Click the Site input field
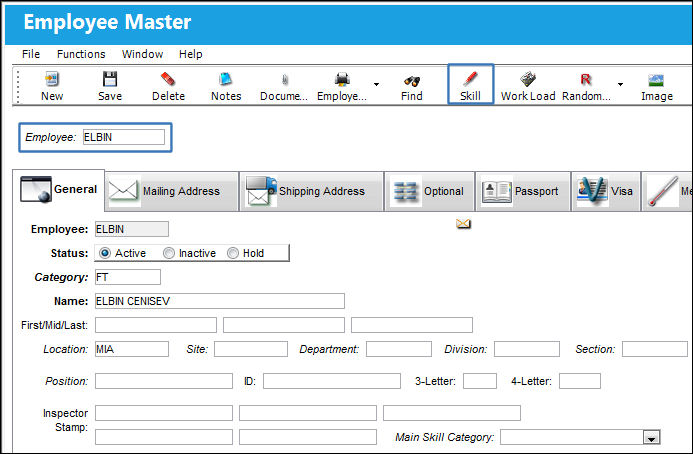Image resolution: width=693 pixels, height=454 pixels. coord(251,349)
